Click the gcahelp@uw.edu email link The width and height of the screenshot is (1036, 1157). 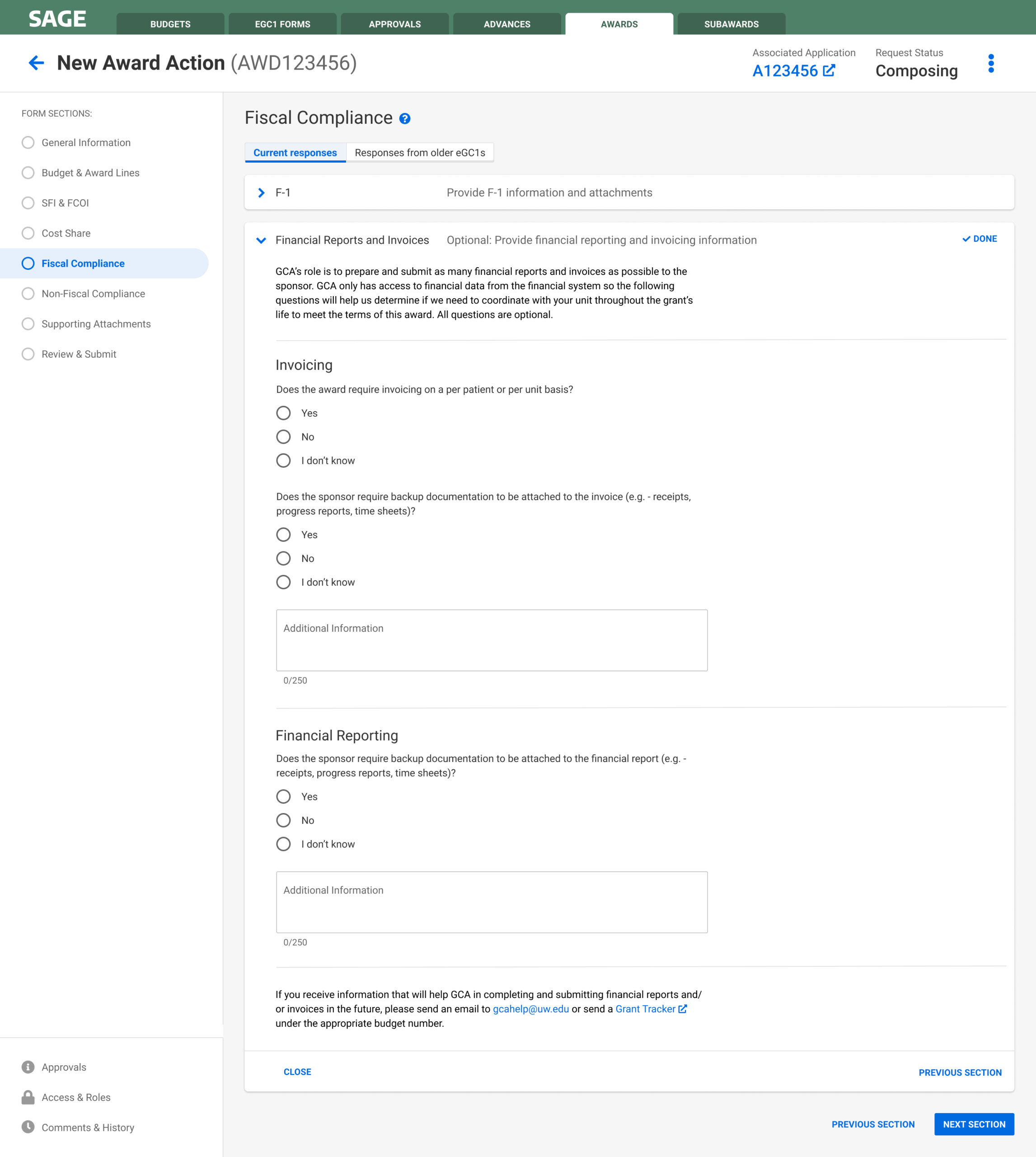tap(530, 1008)
